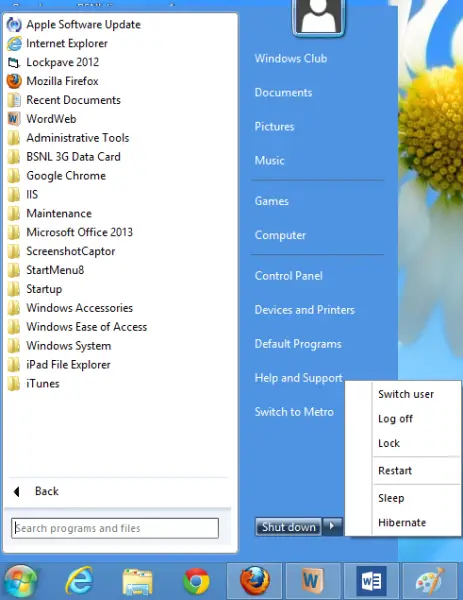This screenshot has width=463, height=600.
Task: Expand Shut down options arrow
Action: pos(332,527)
